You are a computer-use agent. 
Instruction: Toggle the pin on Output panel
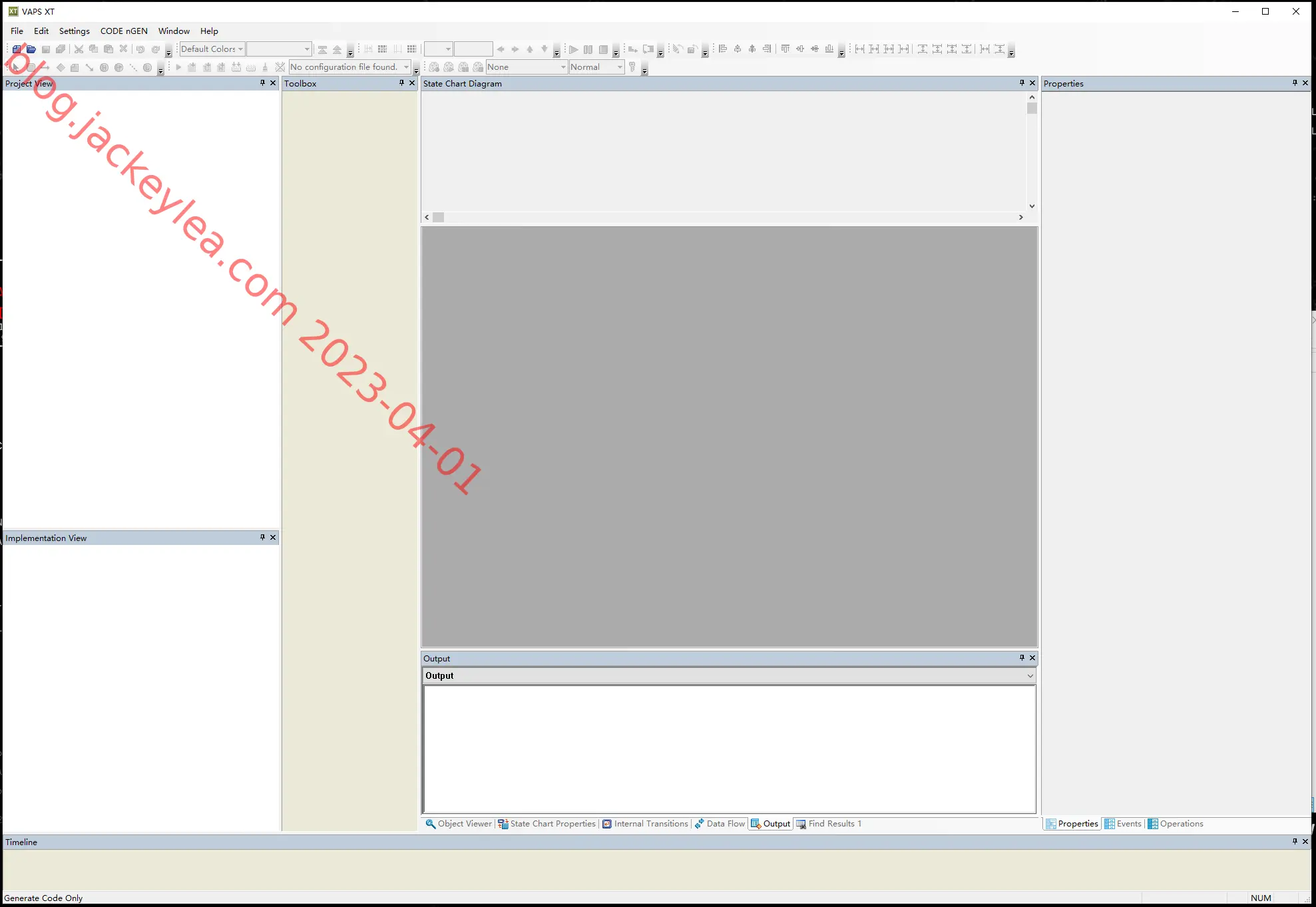point(1022,658)
